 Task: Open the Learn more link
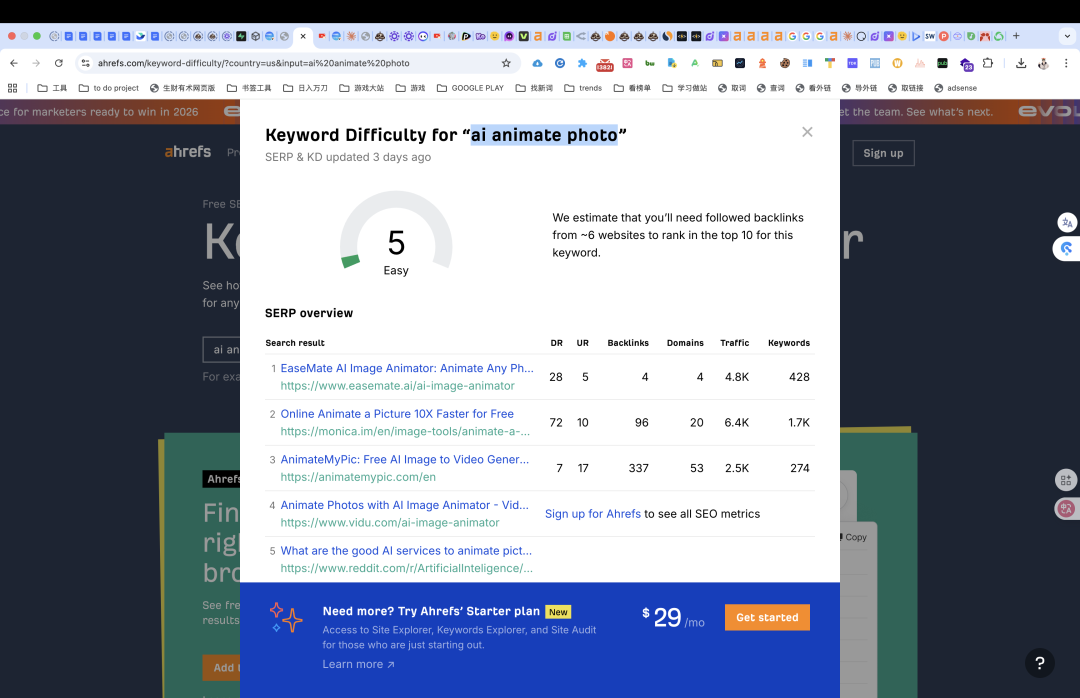[358, 664]
